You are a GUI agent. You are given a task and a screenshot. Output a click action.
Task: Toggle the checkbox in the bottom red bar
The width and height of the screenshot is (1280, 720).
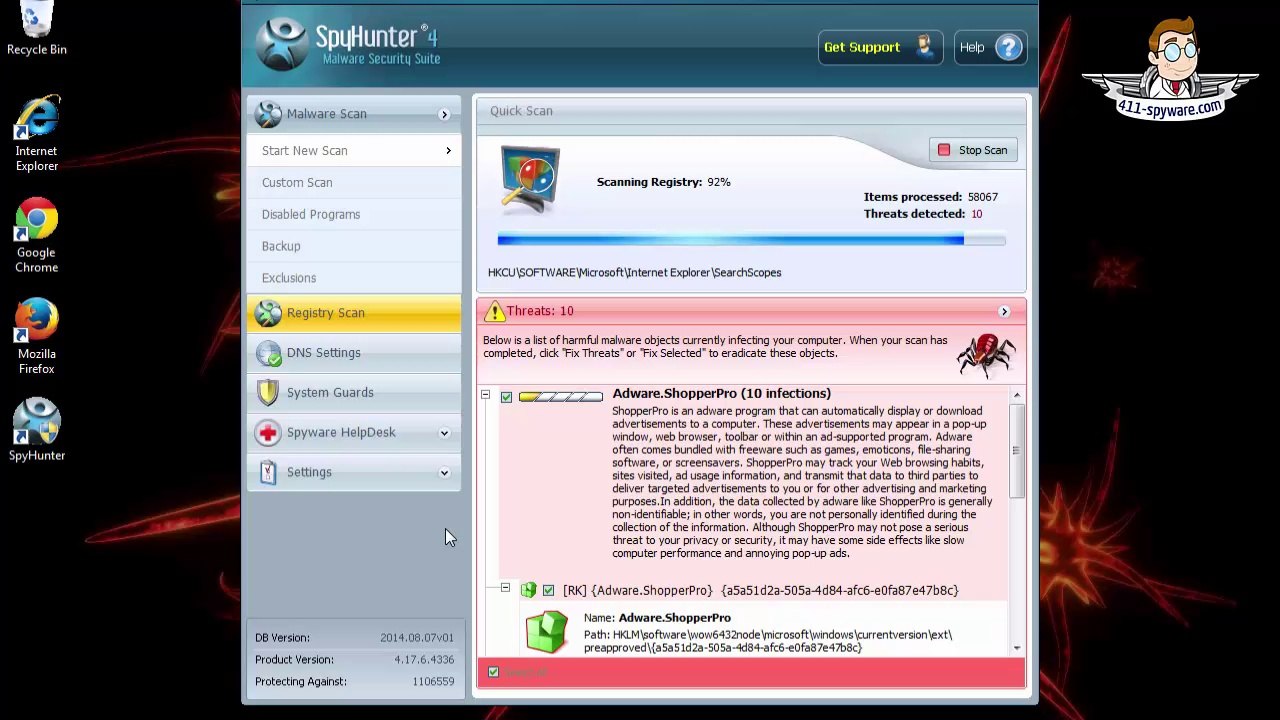(493, 672)
